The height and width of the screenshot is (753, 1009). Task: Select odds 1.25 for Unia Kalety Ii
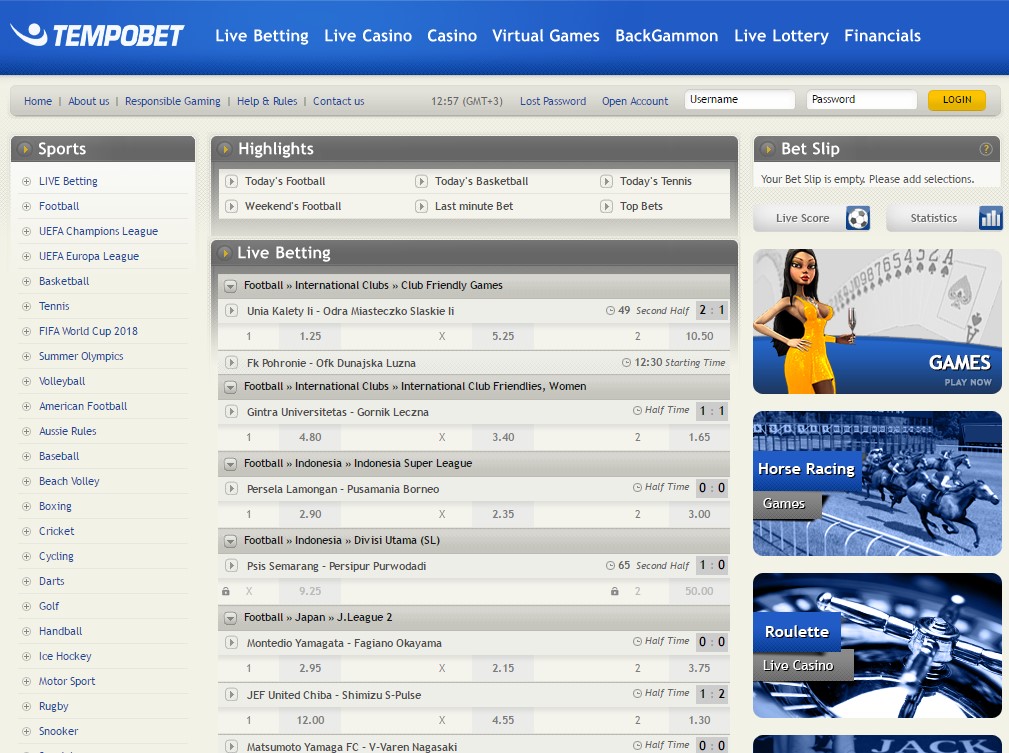(x=310, y=337)
